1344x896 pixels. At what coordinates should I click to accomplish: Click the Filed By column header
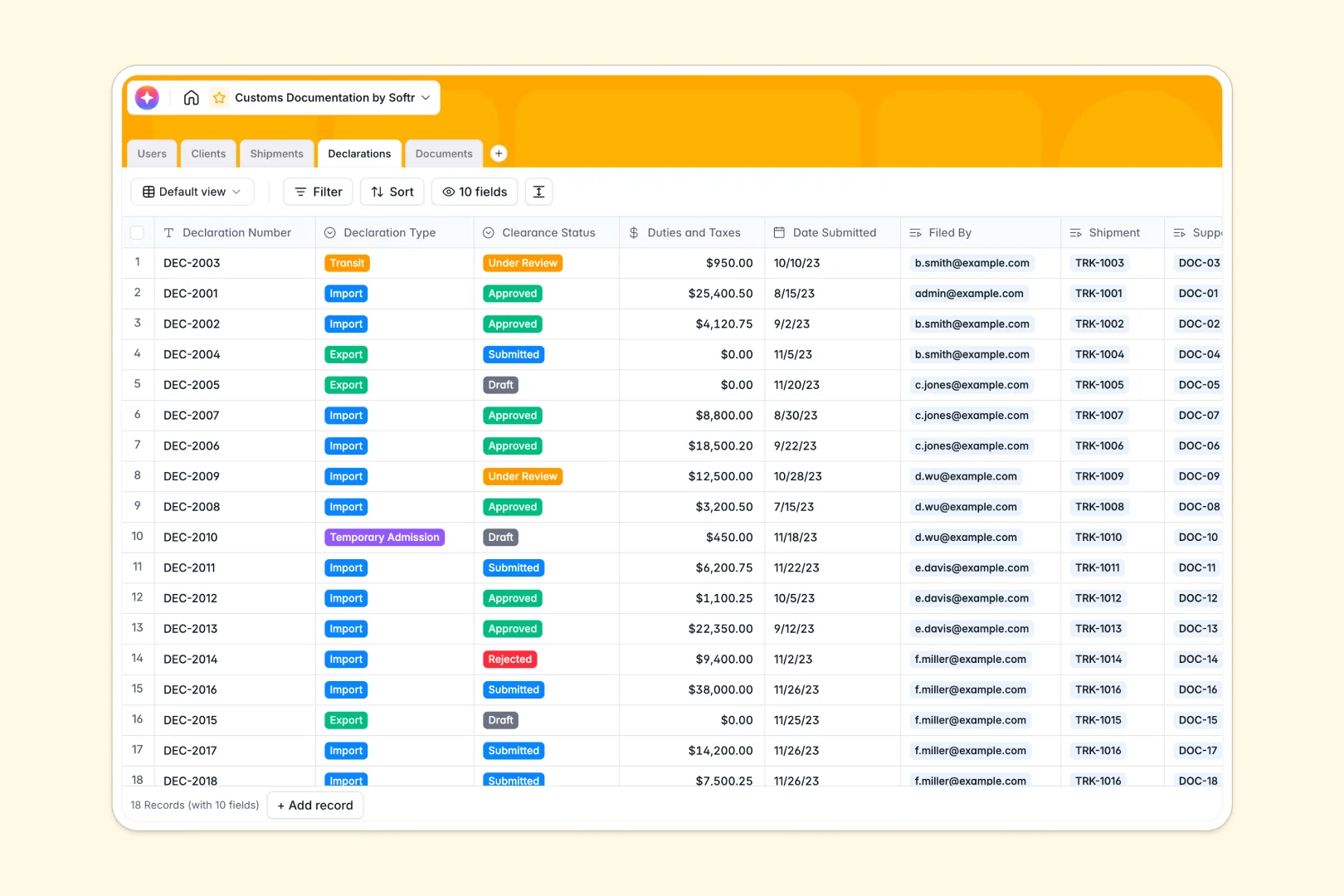pyautogui.click(x=981, y=233)
